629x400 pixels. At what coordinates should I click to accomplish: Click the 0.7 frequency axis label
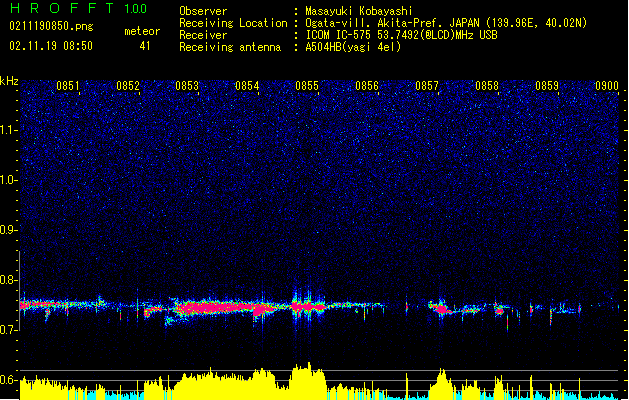9,330
